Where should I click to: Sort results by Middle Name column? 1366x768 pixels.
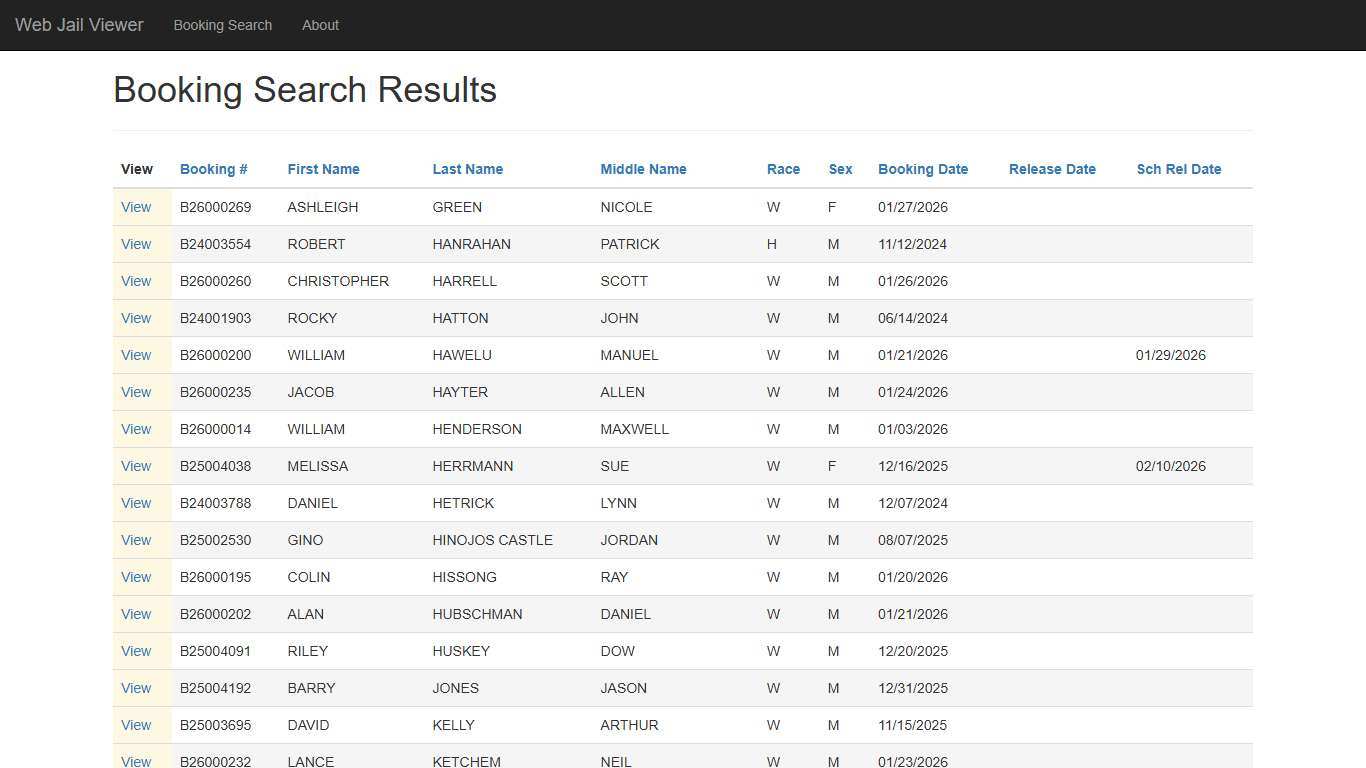[643, 169]
